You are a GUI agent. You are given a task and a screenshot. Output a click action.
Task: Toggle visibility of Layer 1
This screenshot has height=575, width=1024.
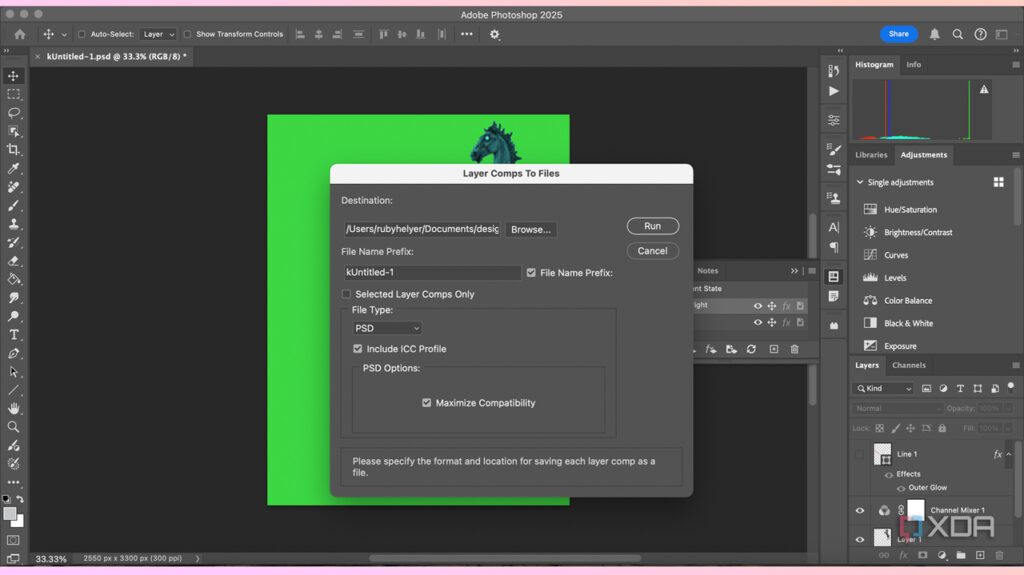859,540
